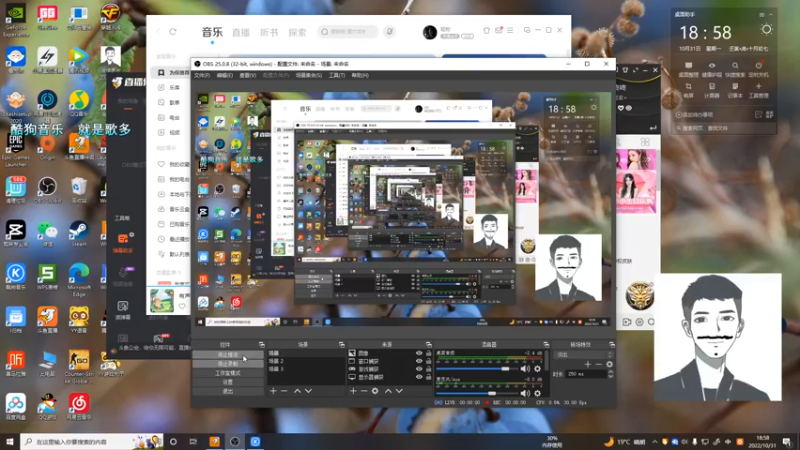
Task: Switch to 直播 tab in music app
Action: pyautogui.click(x=241, y=33)
